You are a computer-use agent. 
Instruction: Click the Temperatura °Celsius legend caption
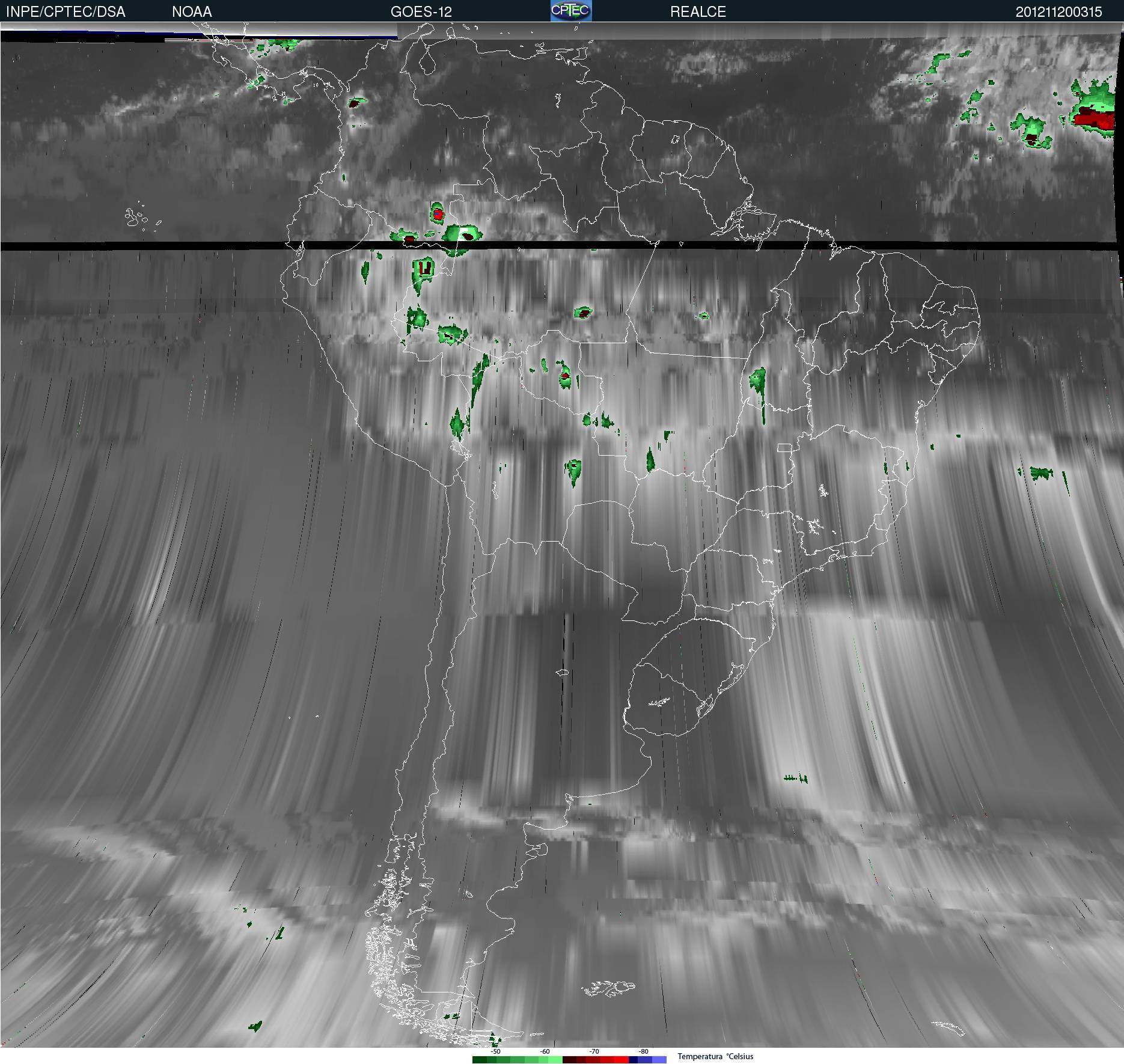(715, 1056)
